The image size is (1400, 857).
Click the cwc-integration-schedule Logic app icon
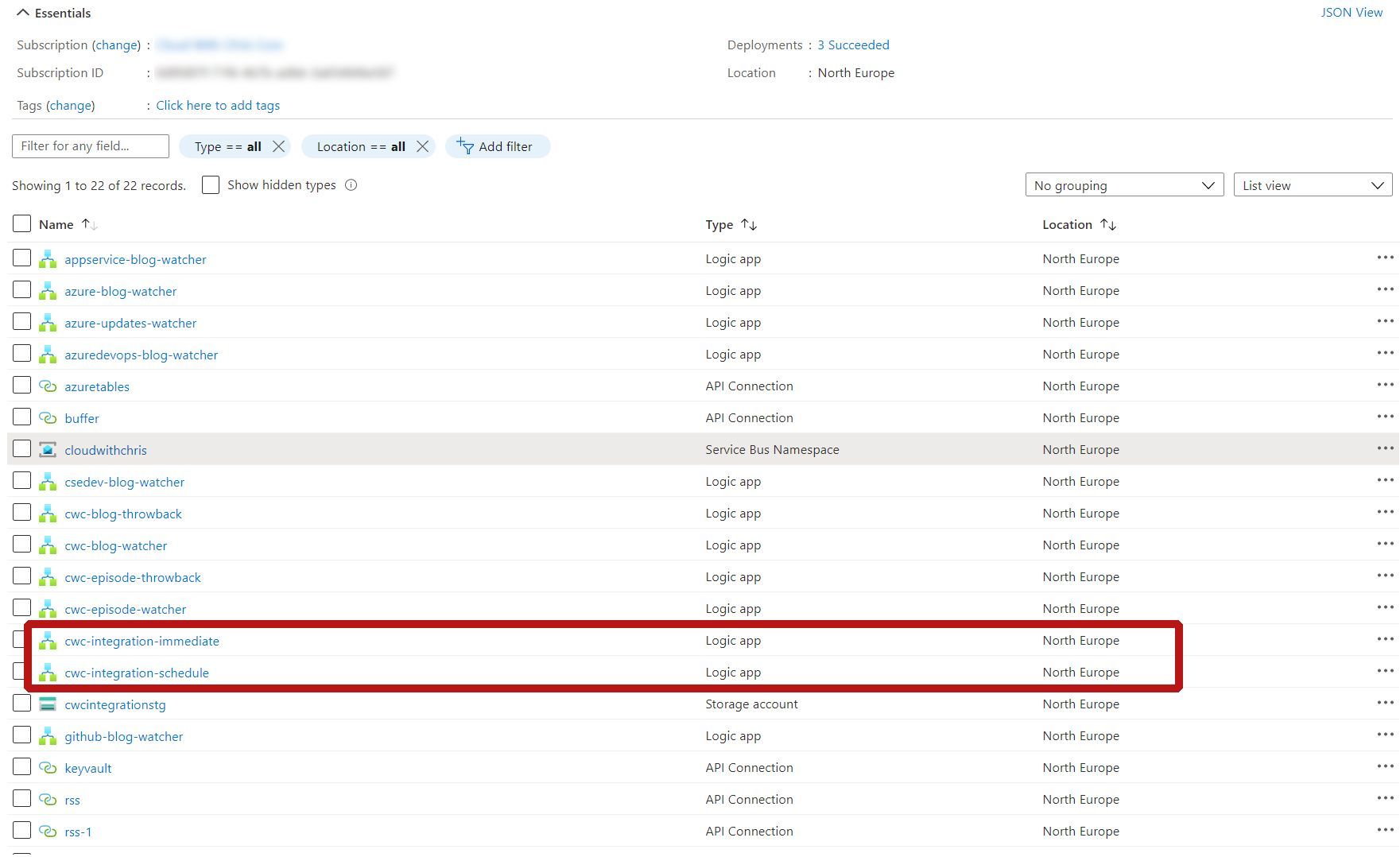click(x=48, y=673)
